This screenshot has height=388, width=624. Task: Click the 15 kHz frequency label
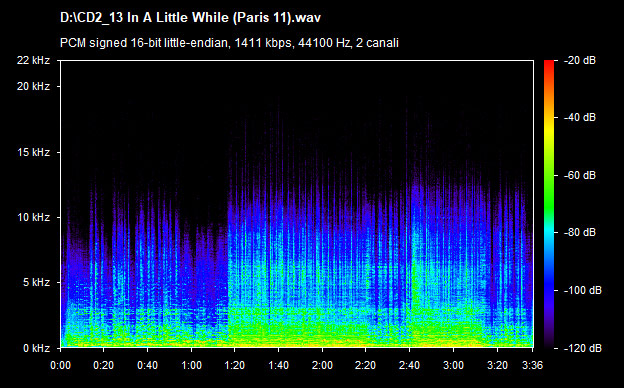point(33,152)
